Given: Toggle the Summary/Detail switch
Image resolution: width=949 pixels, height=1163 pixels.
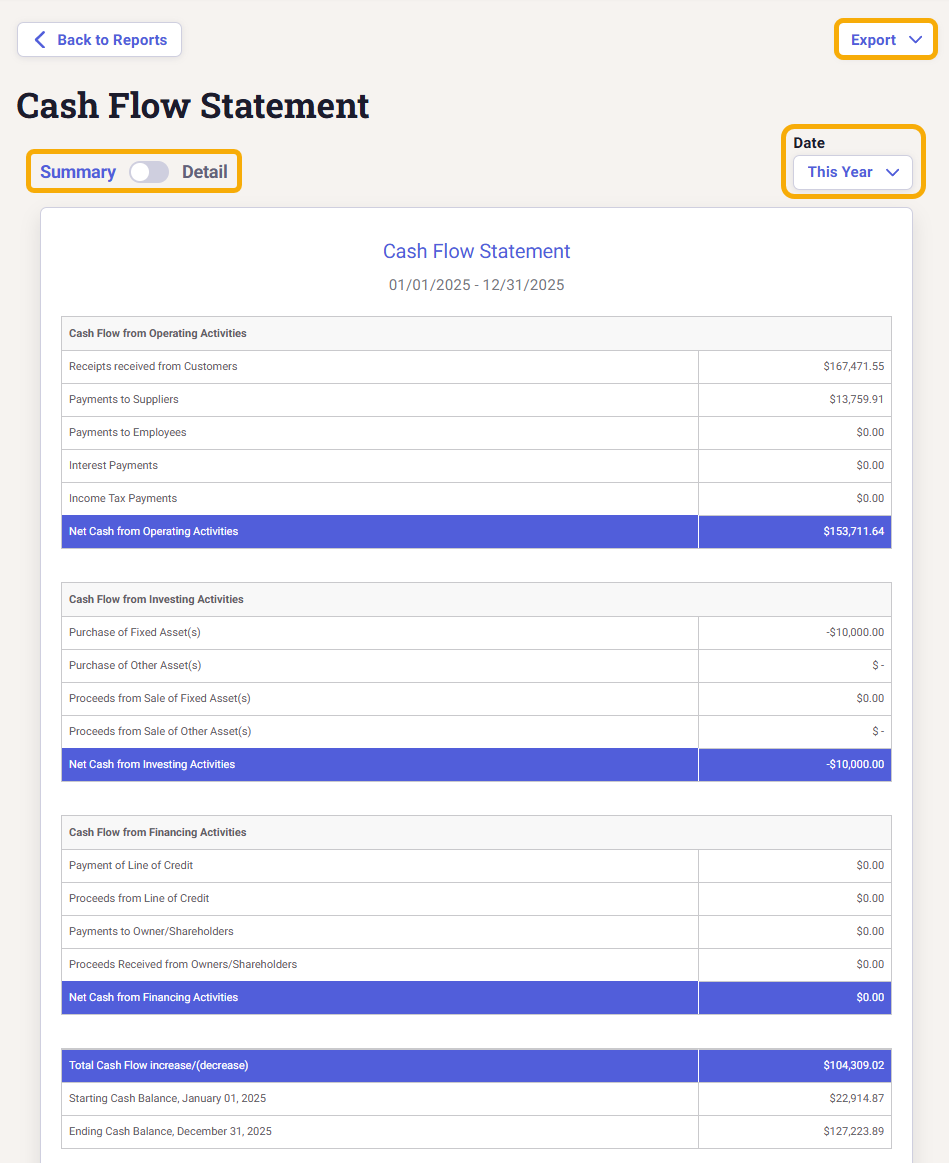Looking at the screenshot, I should tap(149, 172).
